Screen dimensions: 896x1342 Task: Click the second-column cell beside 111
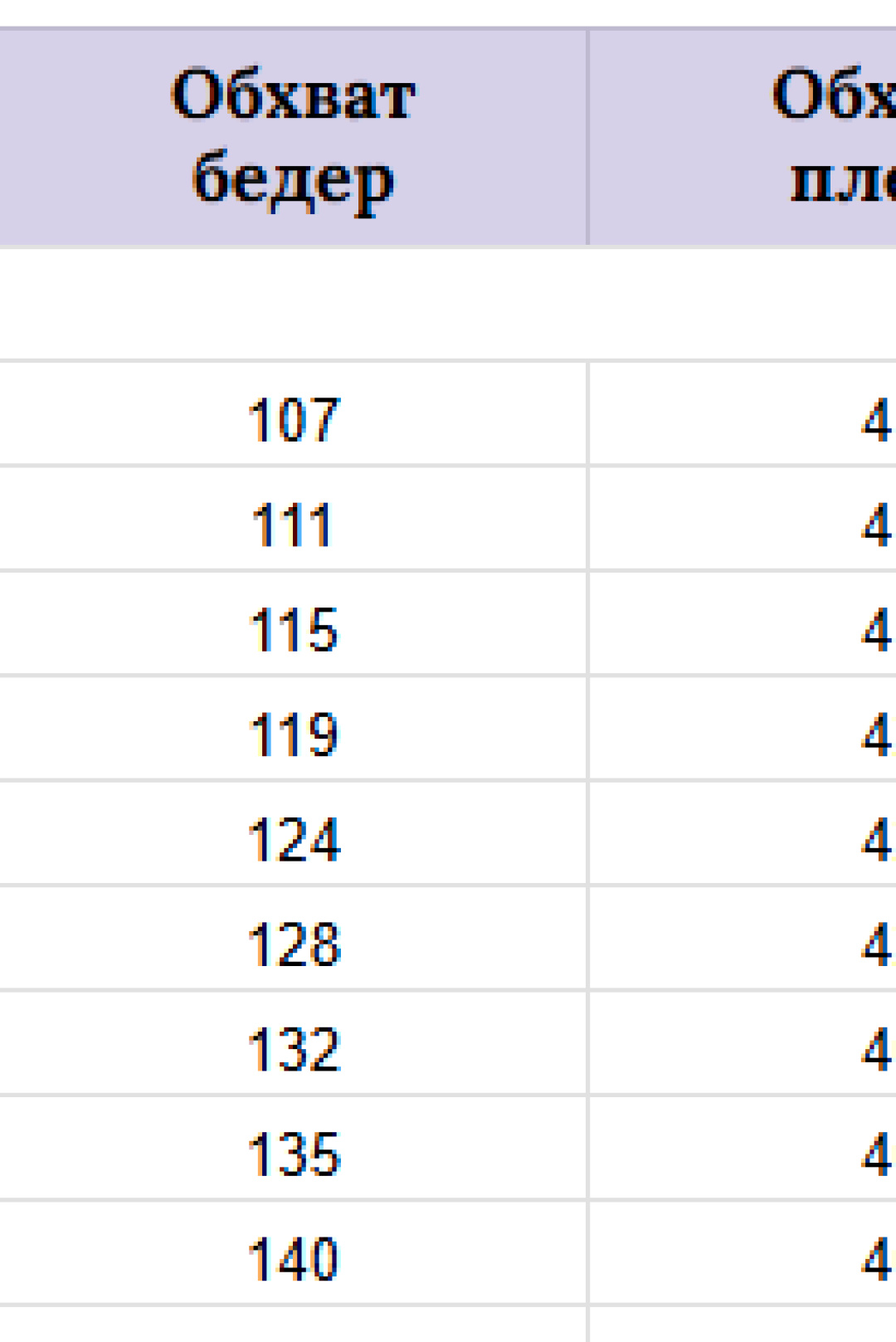click(x=743, y=520)
